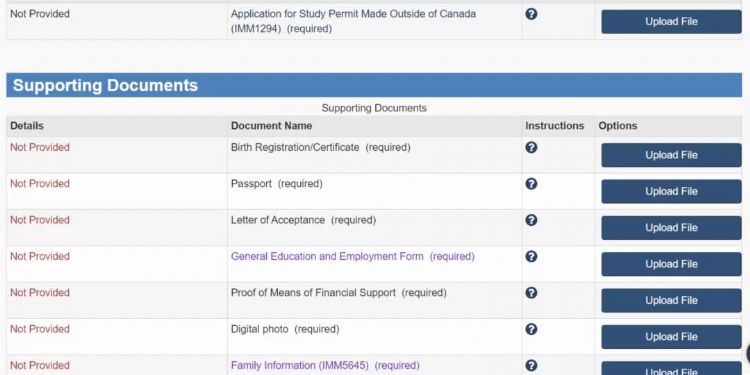Screen dimensions: 750x375
Task: Upload file for Digital photo
Action: point(671,337)
